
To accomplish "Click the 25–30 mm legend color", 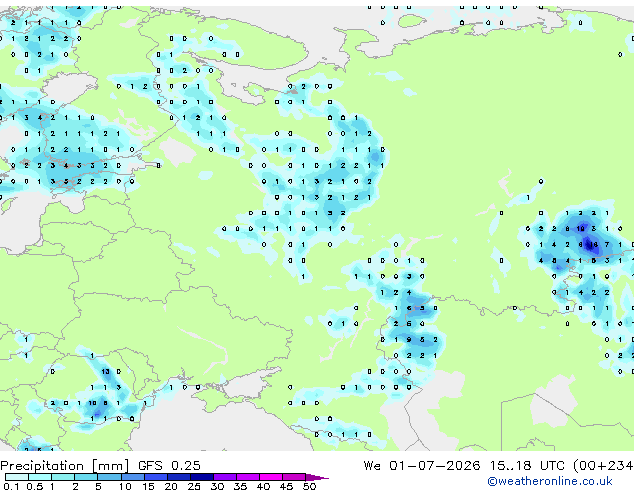I will tap(202, 477).
